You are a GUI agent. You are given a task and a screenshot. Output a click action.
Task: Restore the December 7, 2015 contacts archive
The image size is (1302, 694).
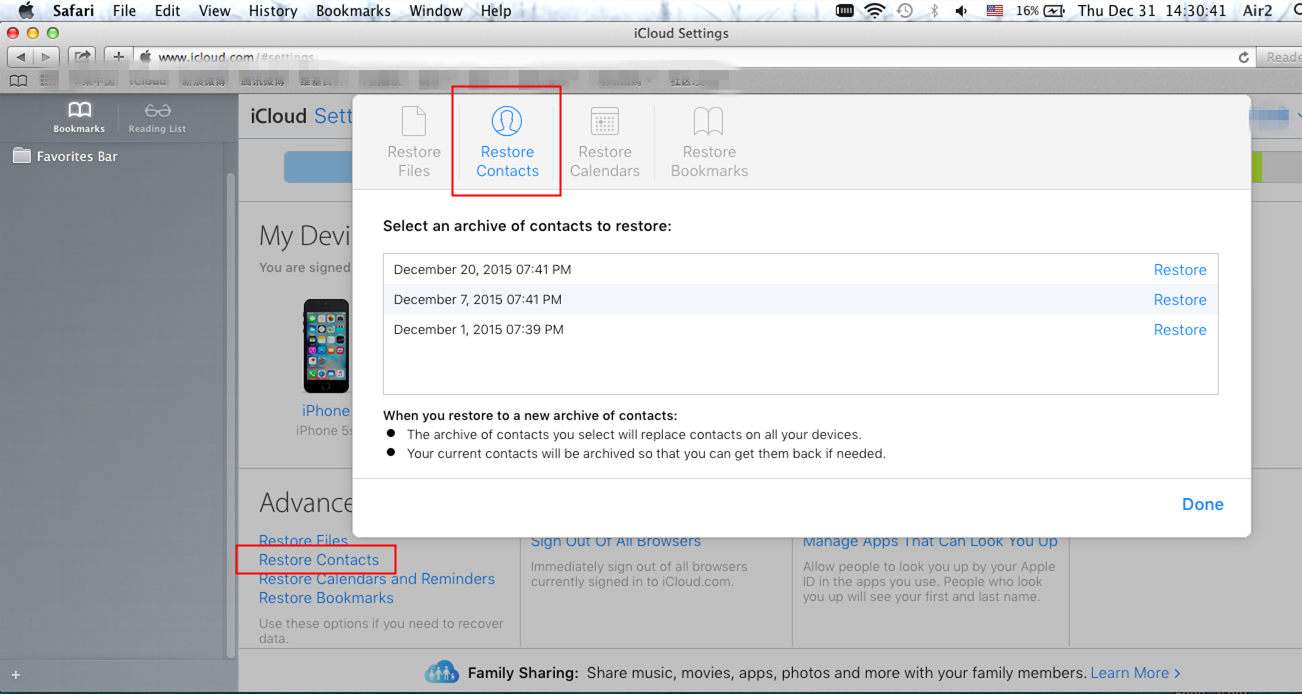pyautogui.click(x=1180, y=300)
